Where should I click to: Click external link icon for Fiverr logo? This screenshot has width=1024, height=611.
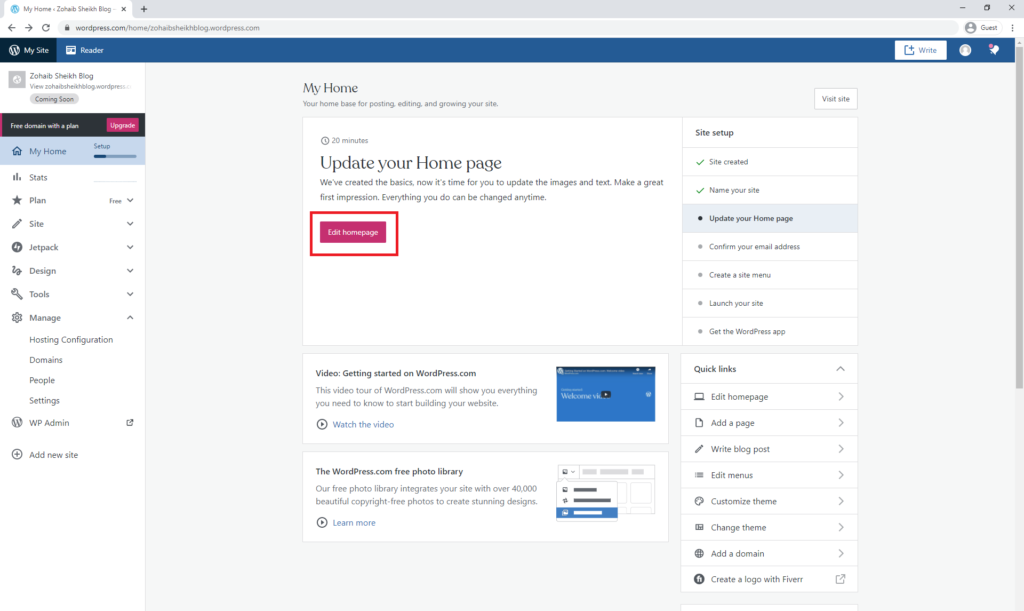coord(840,579)
